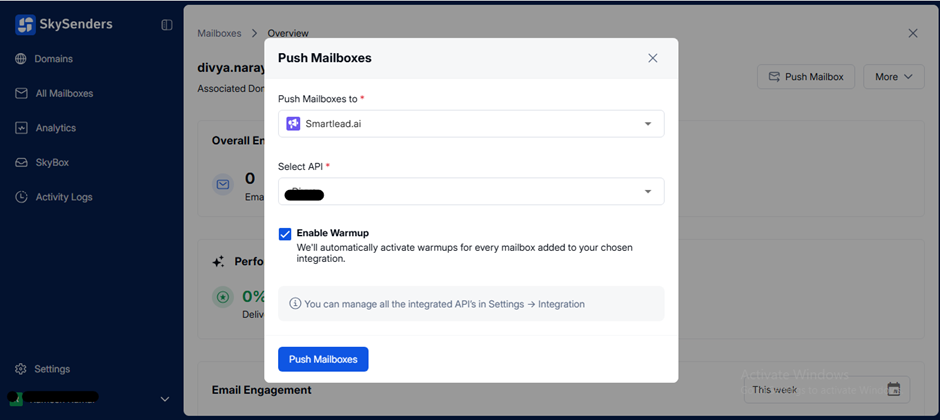Click the blue Push Mailboxes button
This screenshot has width=940, height=420.
[323, 359]
